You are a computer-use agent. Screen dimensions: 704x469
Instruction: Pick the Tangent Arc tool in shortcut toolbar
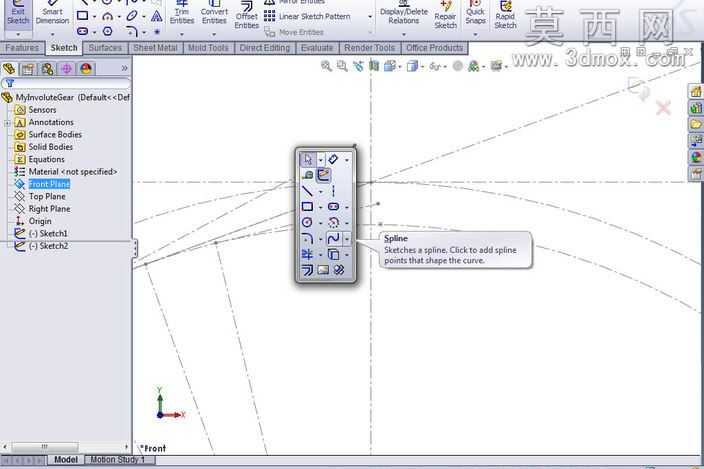coord(333,222)
